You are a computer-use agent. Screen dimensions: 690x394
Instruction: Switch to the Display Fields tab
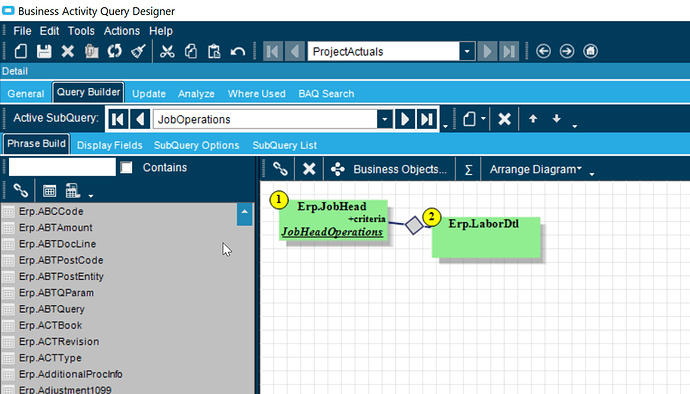point(110,145)
